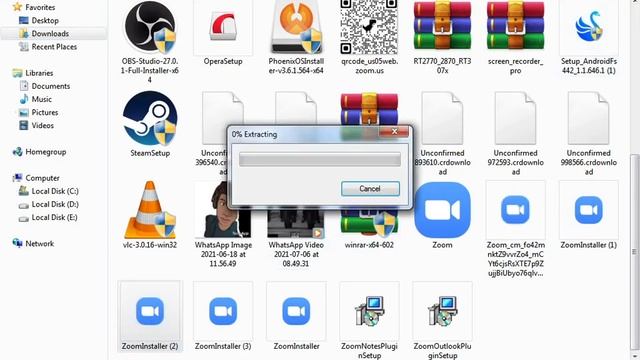The width and height of the screenshot is (640, 360).
Task: Open Downloads in the sidebar
Action: coord(50,33)
